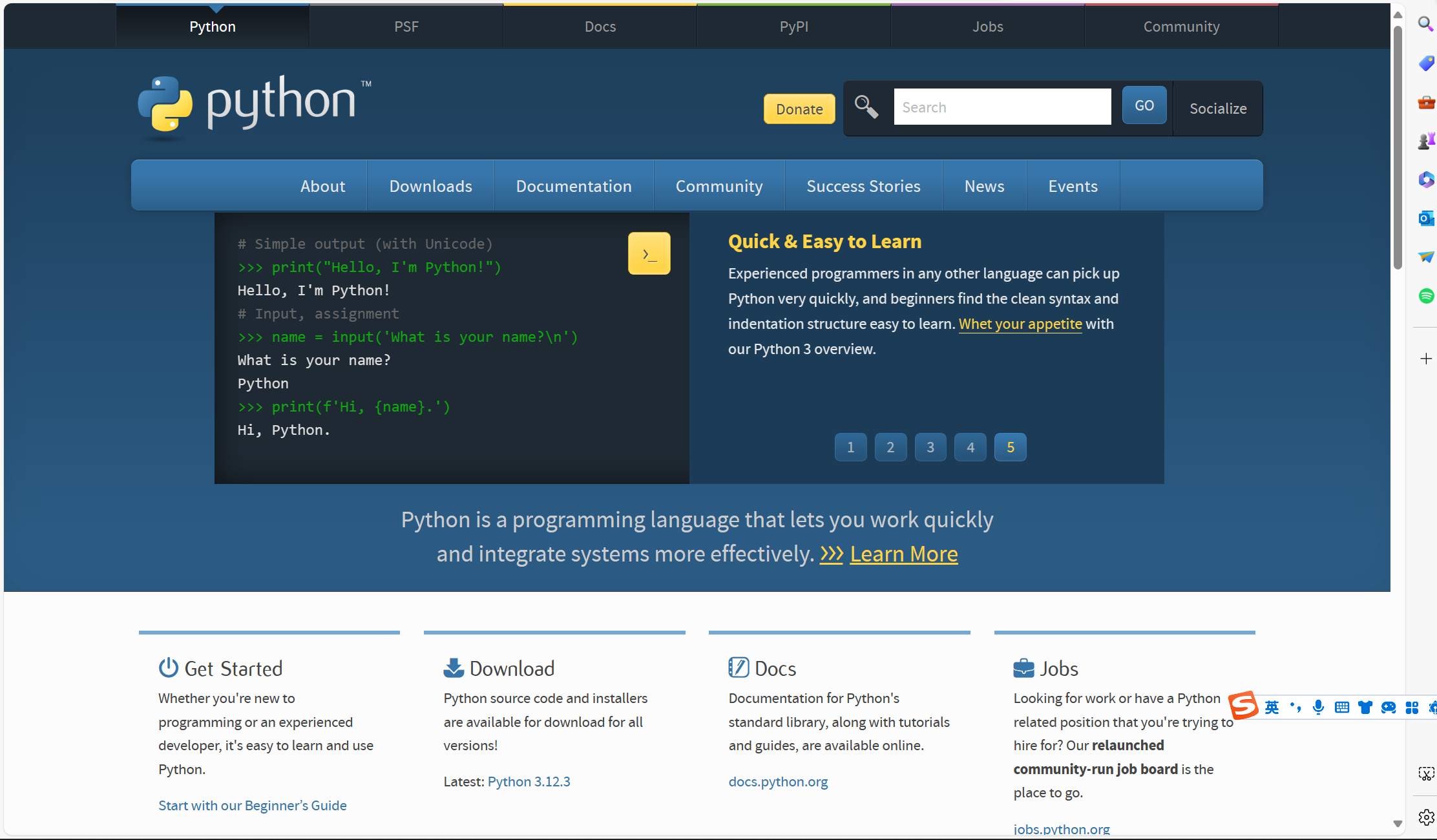Open Sogou skin center t-shirt icon

point(1365,708)
